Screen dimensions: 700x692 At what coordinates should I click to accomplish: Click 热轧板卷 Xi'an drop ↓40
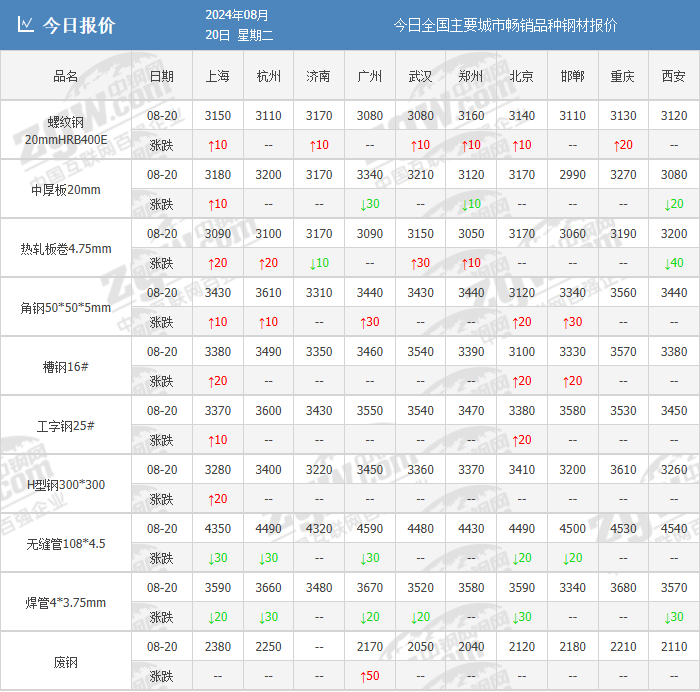click(x=674, y=263)
